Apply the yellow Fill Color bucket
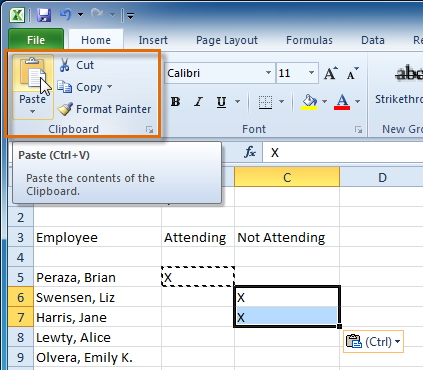This screenshot has height=370, width=423. (x=309, y=102)
